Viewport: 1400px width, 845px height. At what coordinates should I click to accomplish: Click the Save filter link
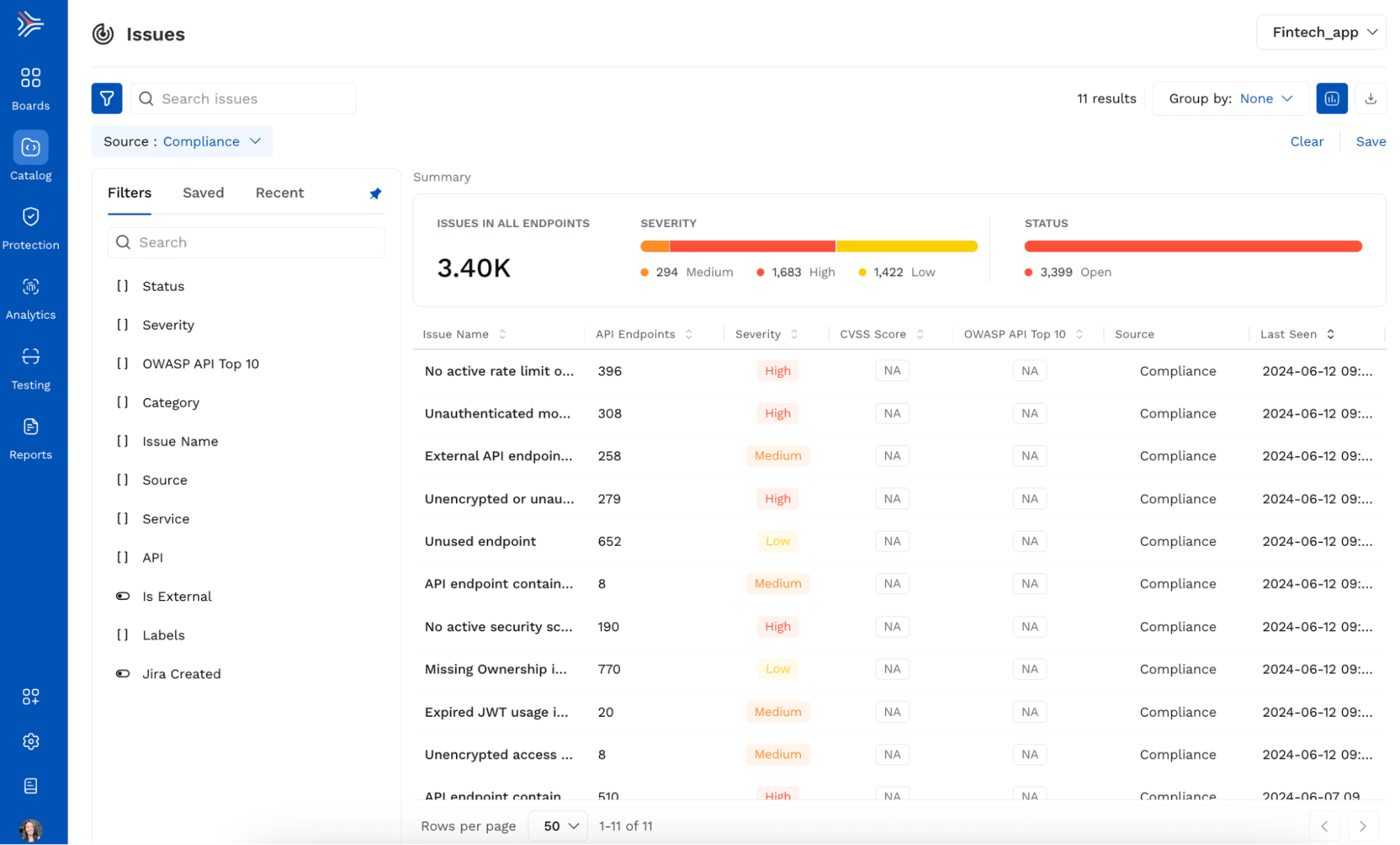[1370, 142]
